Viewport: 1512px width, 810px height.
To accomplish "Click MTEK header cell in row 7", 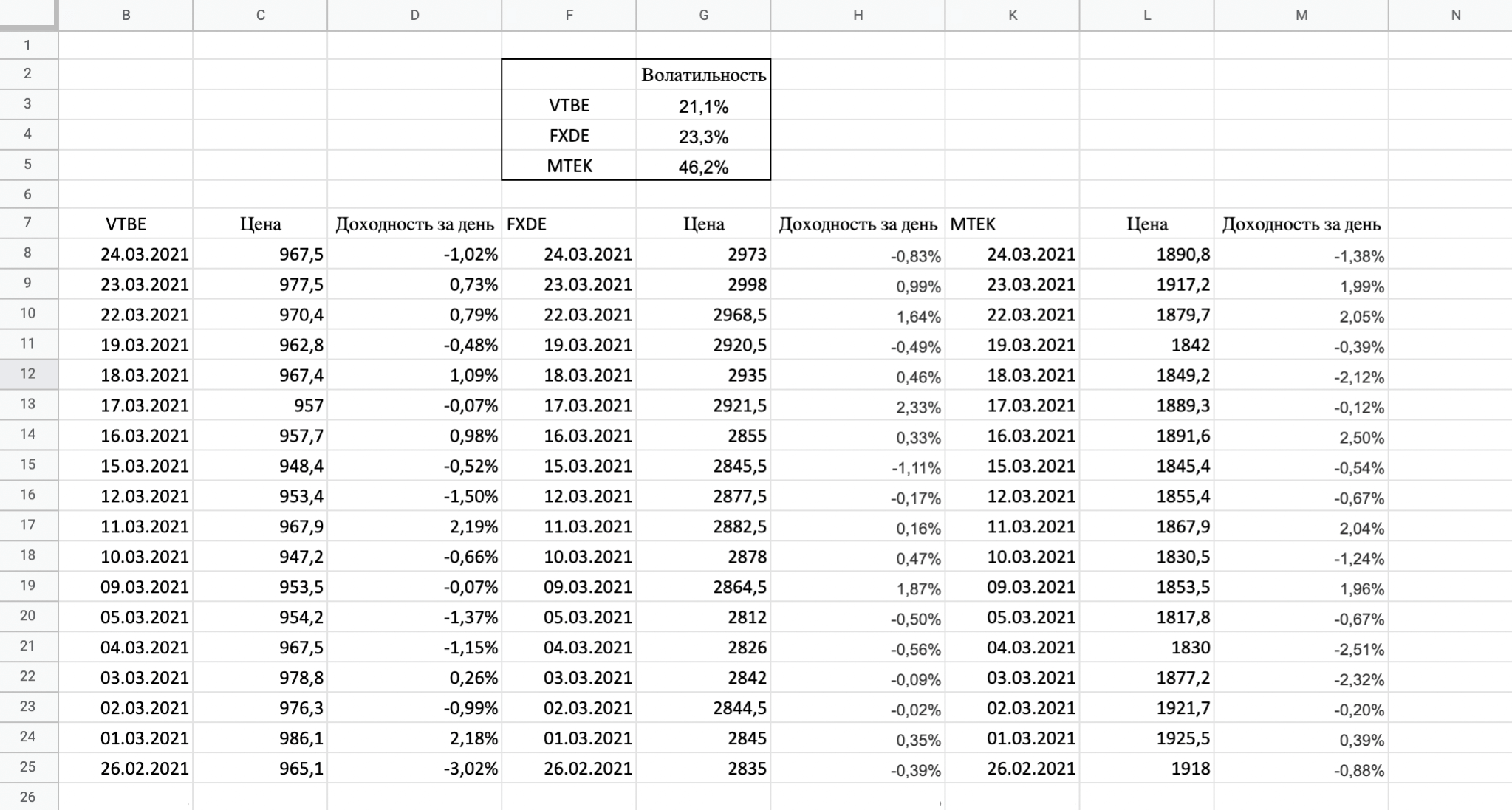I will (x=1012, y=224).
